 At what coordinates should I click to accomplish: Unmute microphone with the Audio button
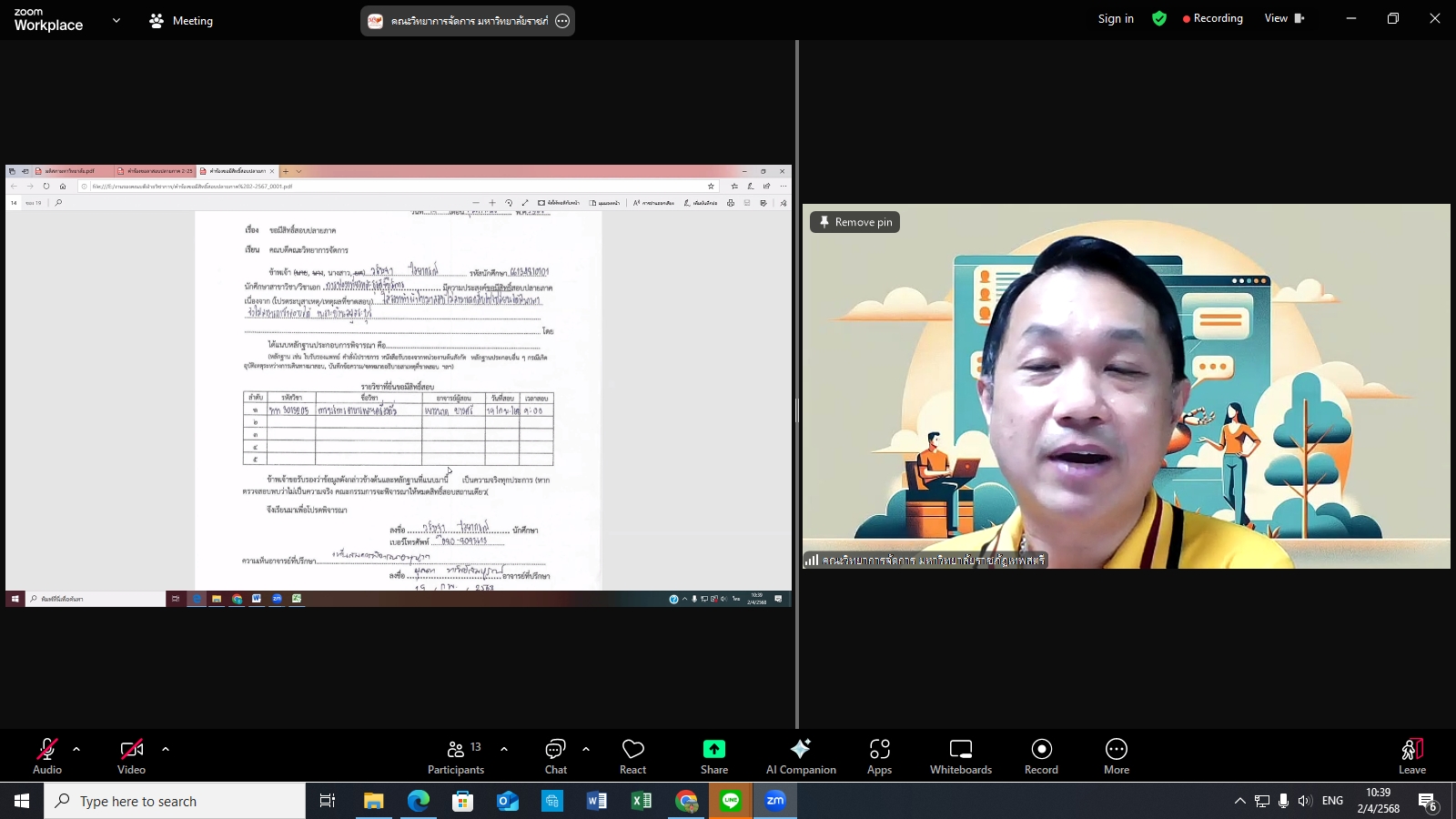coord(47,756)
